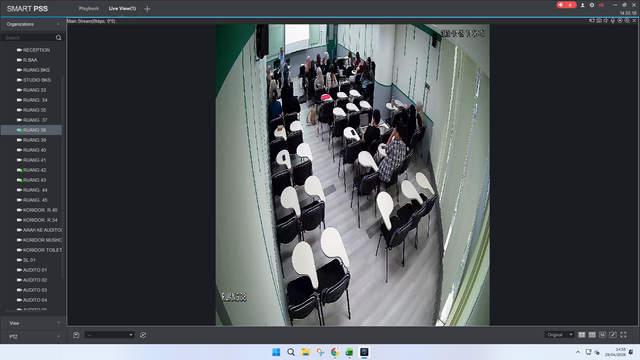Select the Live View(1) tab
This screenshot has height=360, width=640.
(x=122, y=9)
